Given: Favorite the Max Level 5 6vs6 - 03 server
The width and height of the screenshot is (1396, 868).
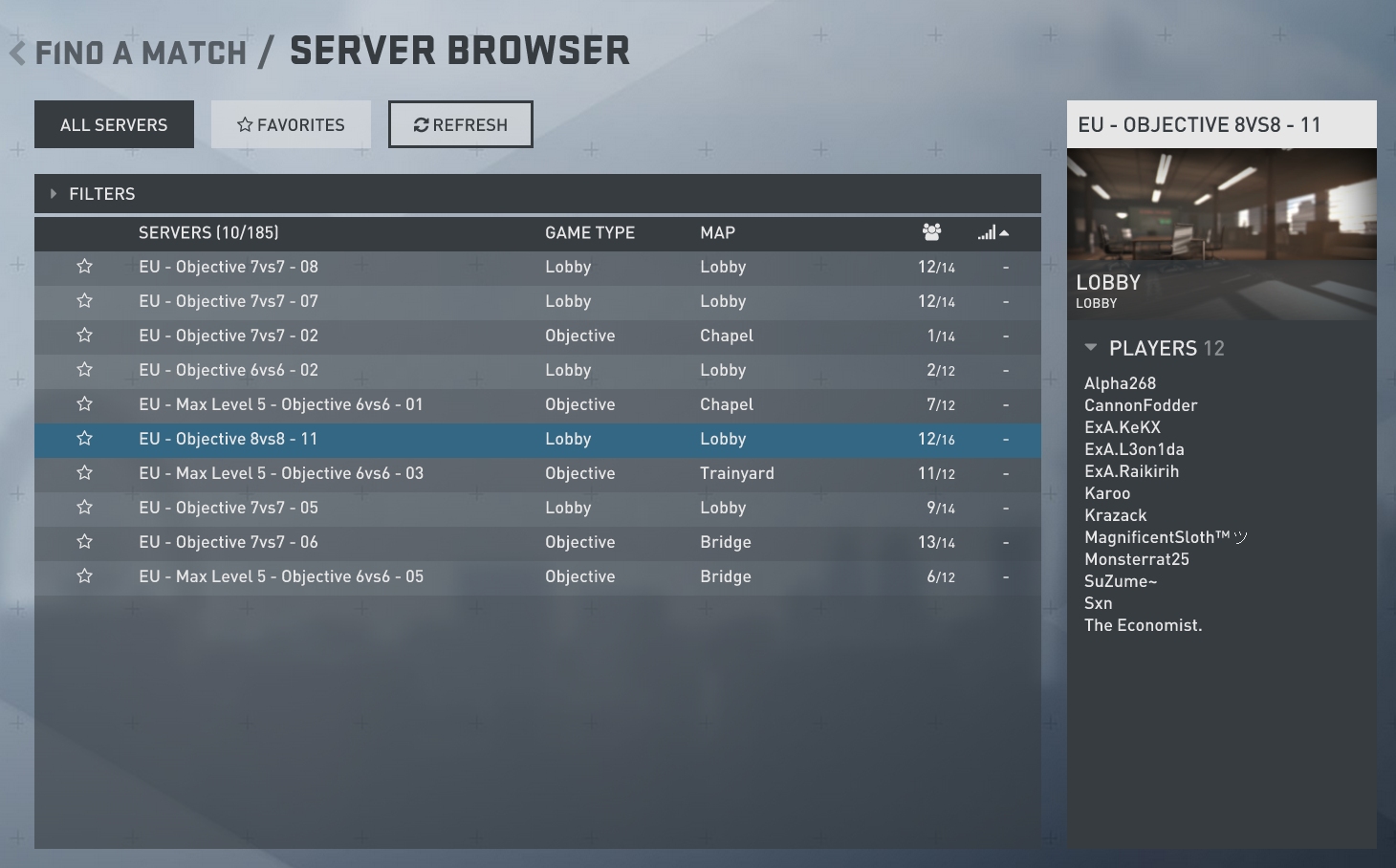Looking at the screenshot, I should [84, 473].
